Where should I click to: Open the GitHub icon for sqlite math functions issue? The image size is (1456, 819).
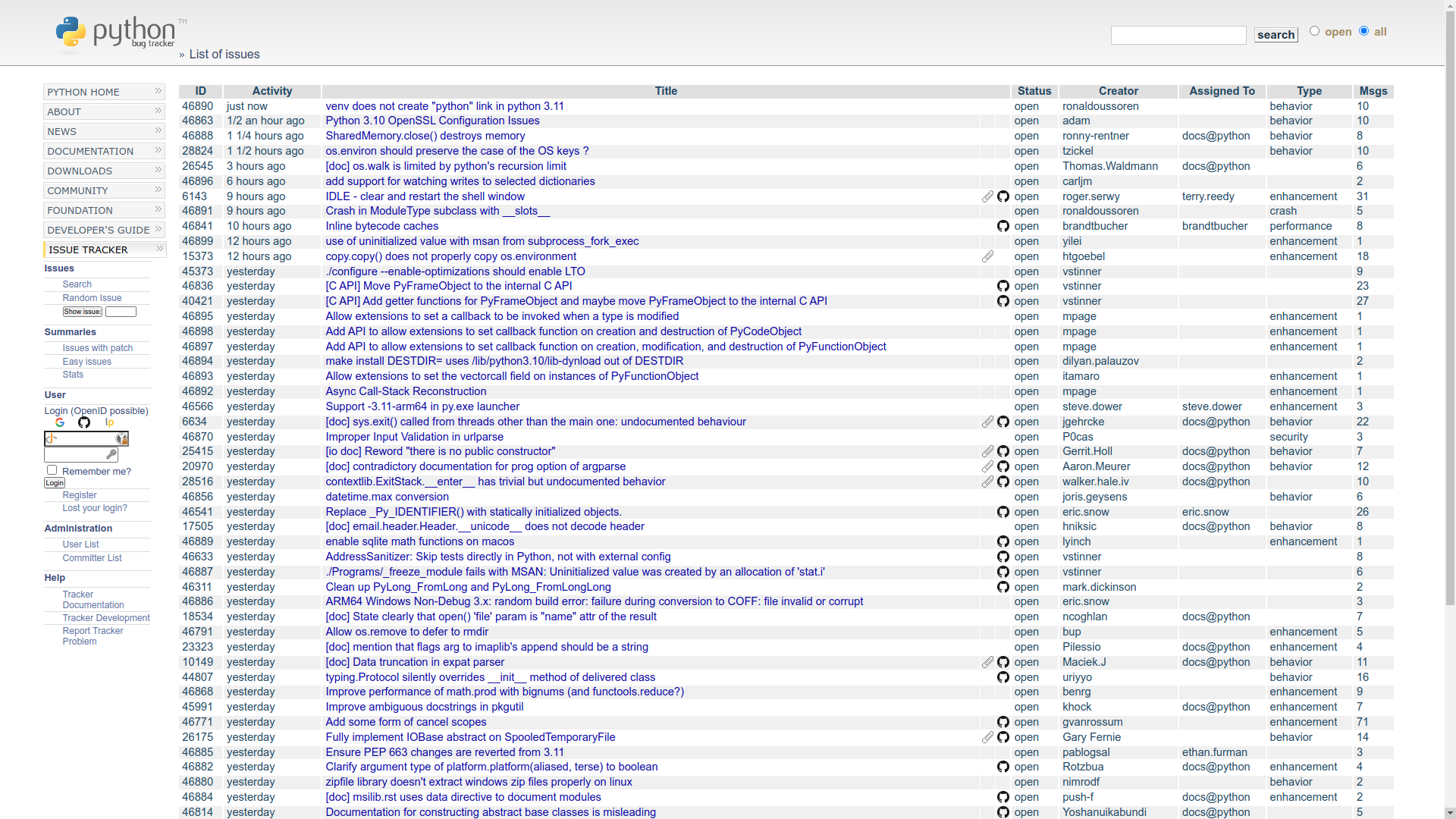click(1003, 541)
